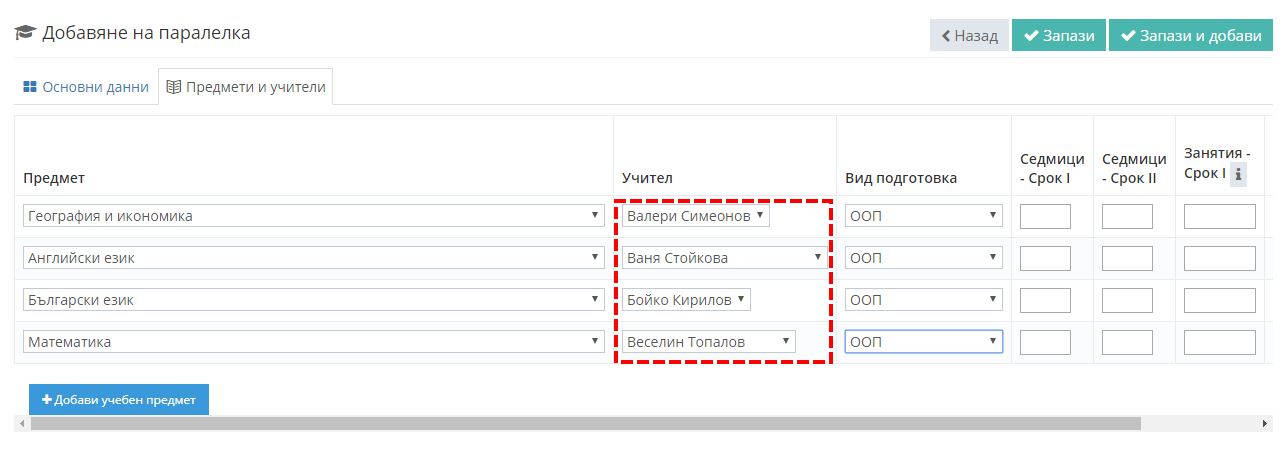Open the География и икономика subject dropdown
Screen dimensions: 1282x452
point(314,216)
